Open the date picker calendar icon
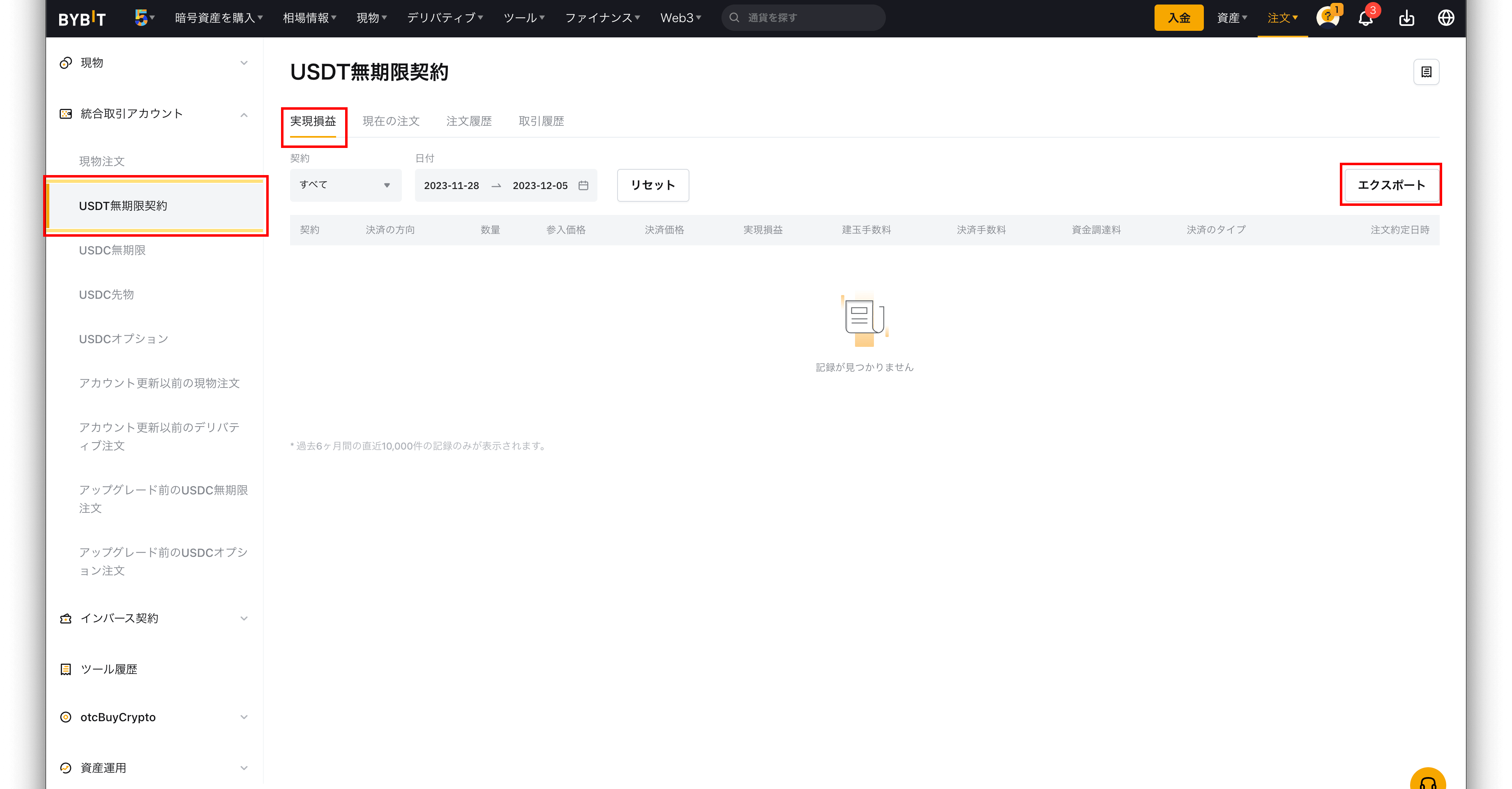Image resolution: width=1512 pixels, height=789 pixels. (x=583, y=185)
